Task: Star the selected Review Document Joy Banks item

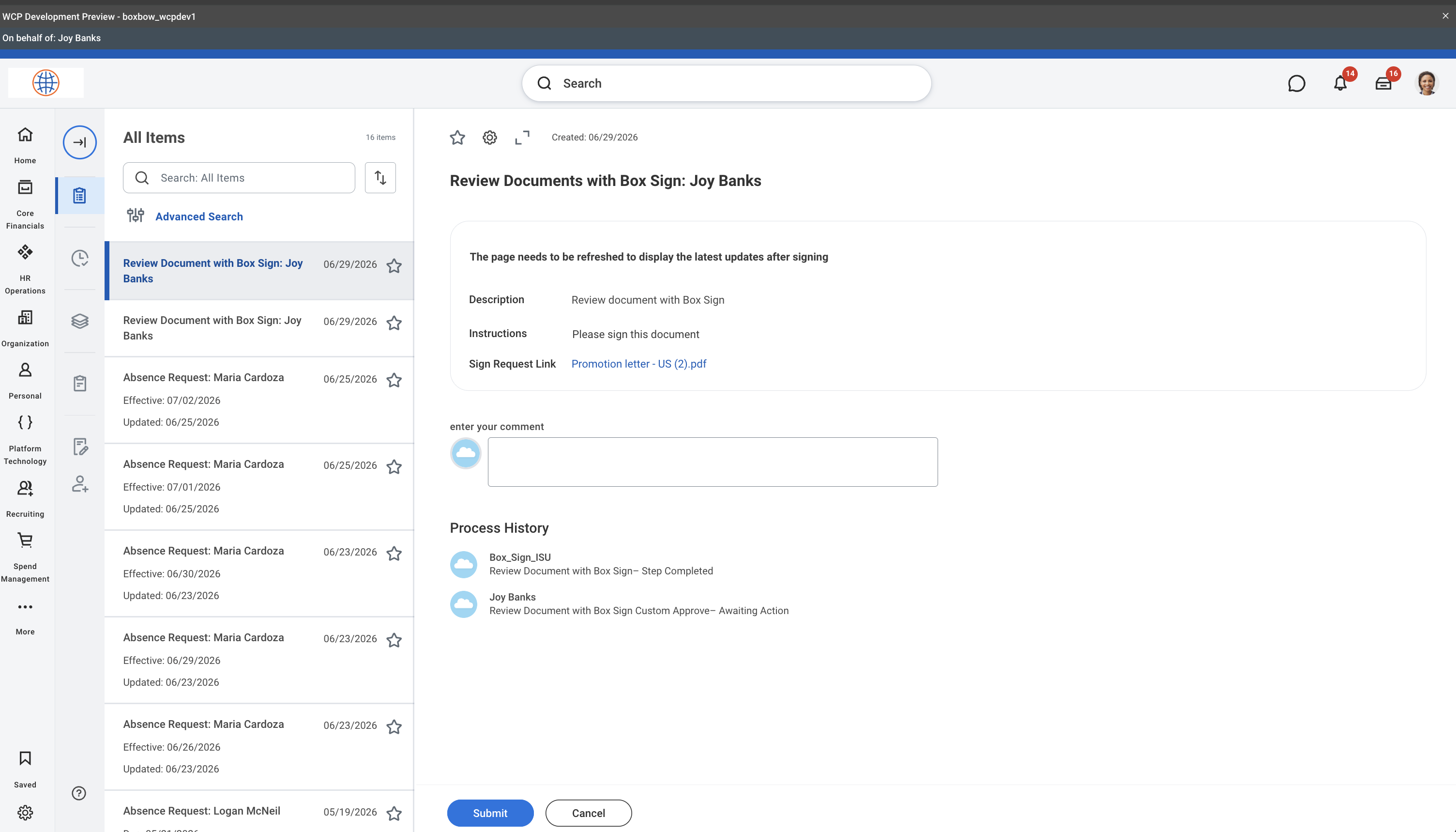Action: (394, 266)
